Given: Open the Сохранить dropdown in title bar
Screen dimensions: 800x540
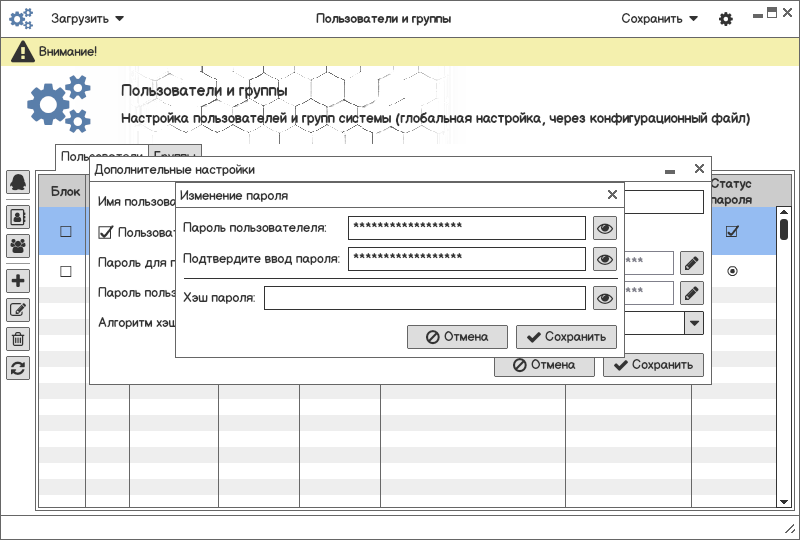Looking at the screenshot, I should click(659, 19).
